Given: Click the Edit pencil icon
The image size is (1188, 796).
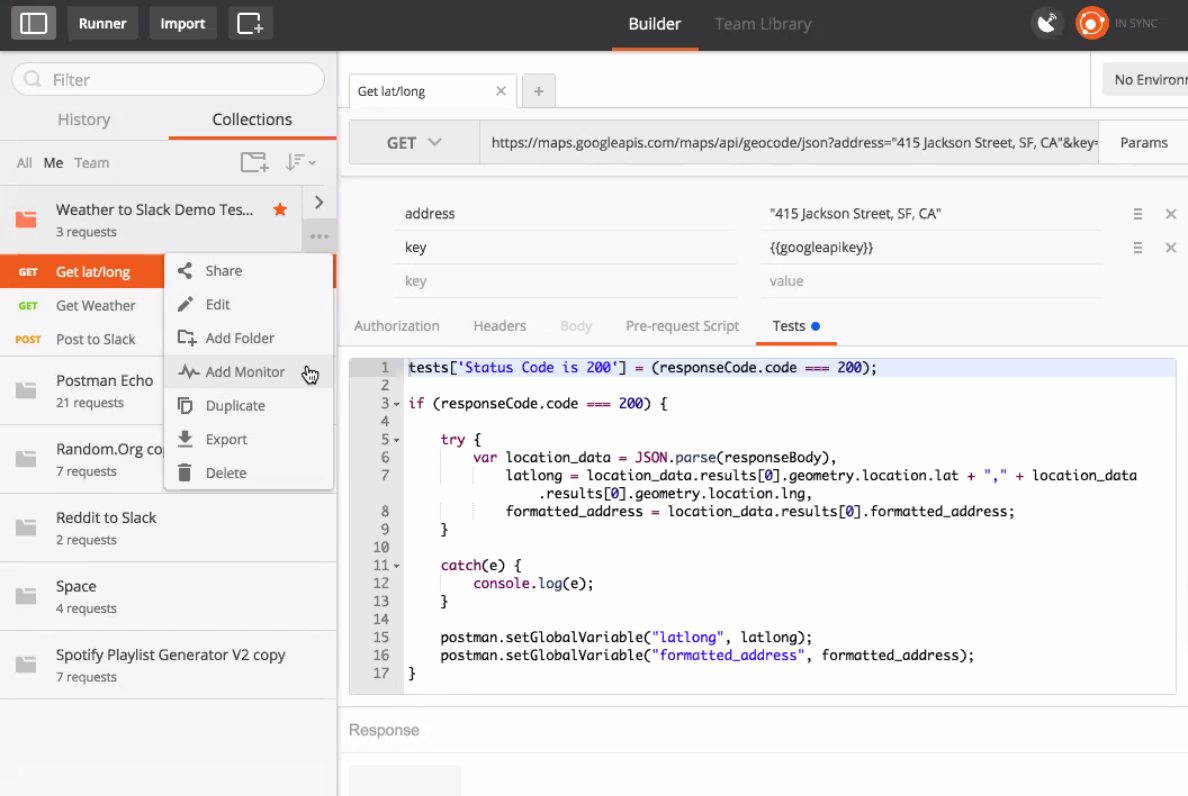Looking at the screenshot, I should click(x=185, y=304).
